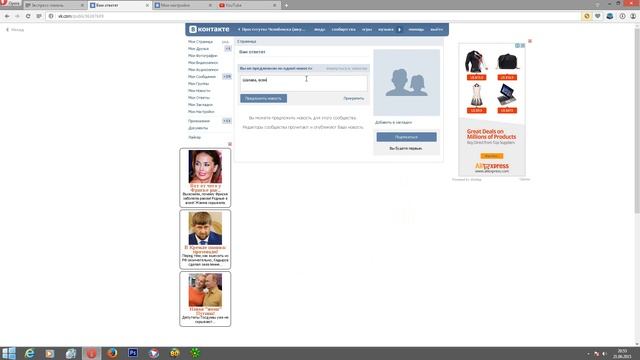Open the ad with the bearded man photo
This screenshot has width=640, height=360.
[205, 239]
